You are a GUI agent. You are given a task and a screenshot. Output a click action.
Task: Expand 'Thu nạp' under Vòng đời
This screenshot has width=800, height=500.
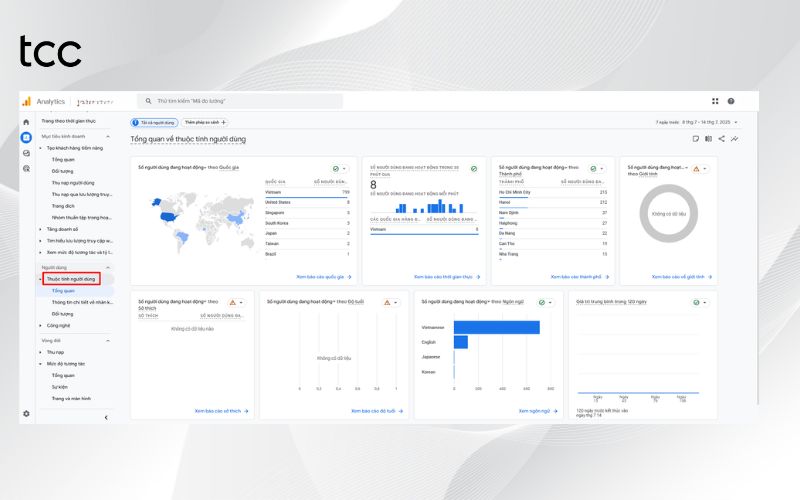[x=41, y=353]
